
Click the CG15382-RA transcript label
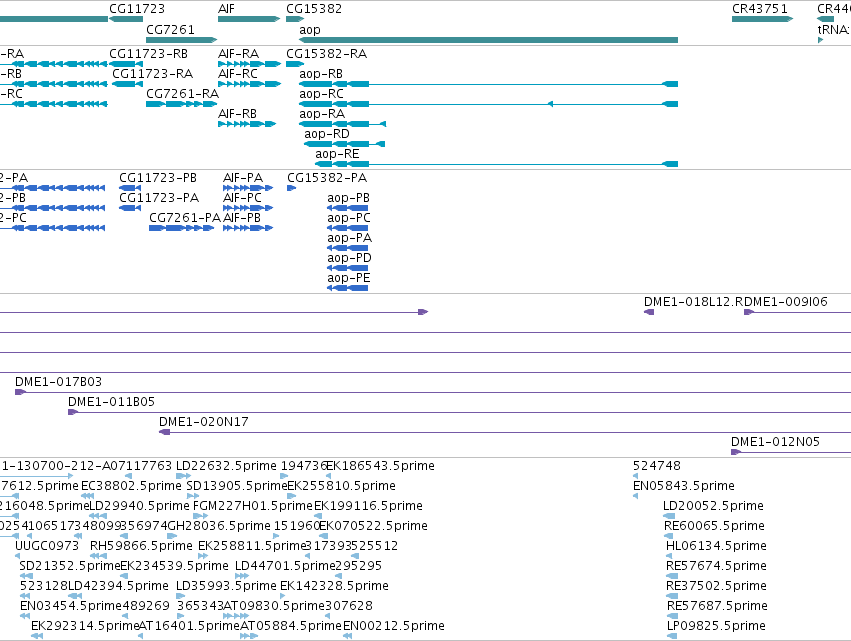pos(326,54)
